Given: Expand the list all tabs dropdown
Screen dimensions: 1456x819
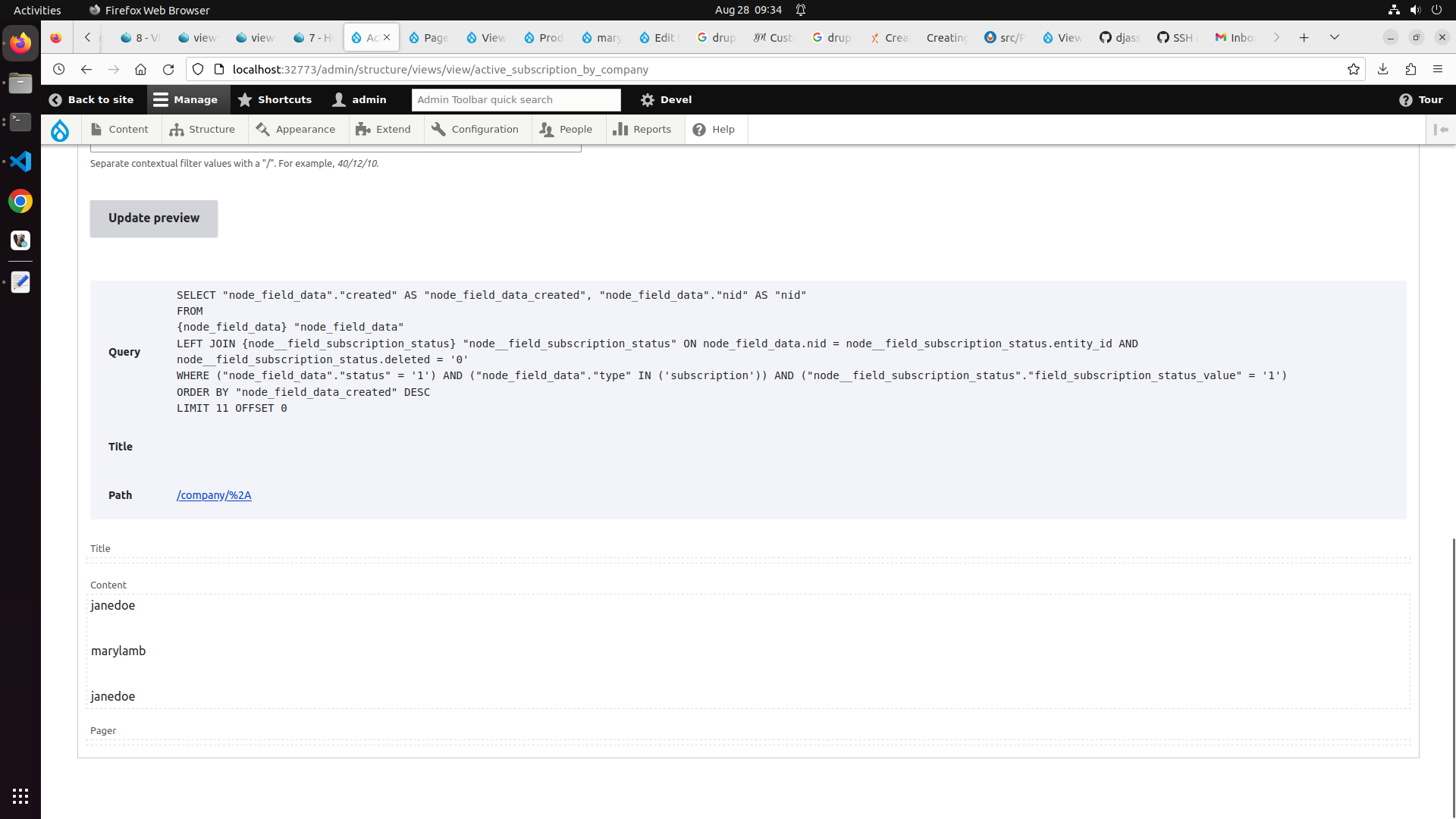Looking at the screenshot, I should pyautogui.click(x=1335, y=37).
